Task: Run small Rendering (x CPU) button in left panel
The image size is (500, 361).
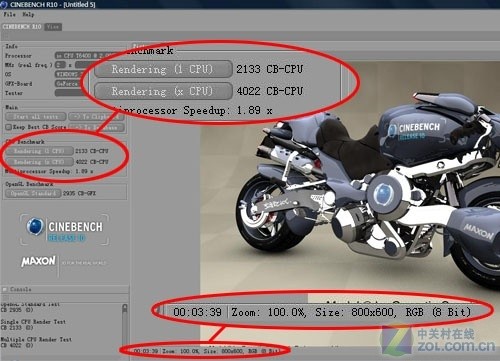Action: tap(39, 162)
